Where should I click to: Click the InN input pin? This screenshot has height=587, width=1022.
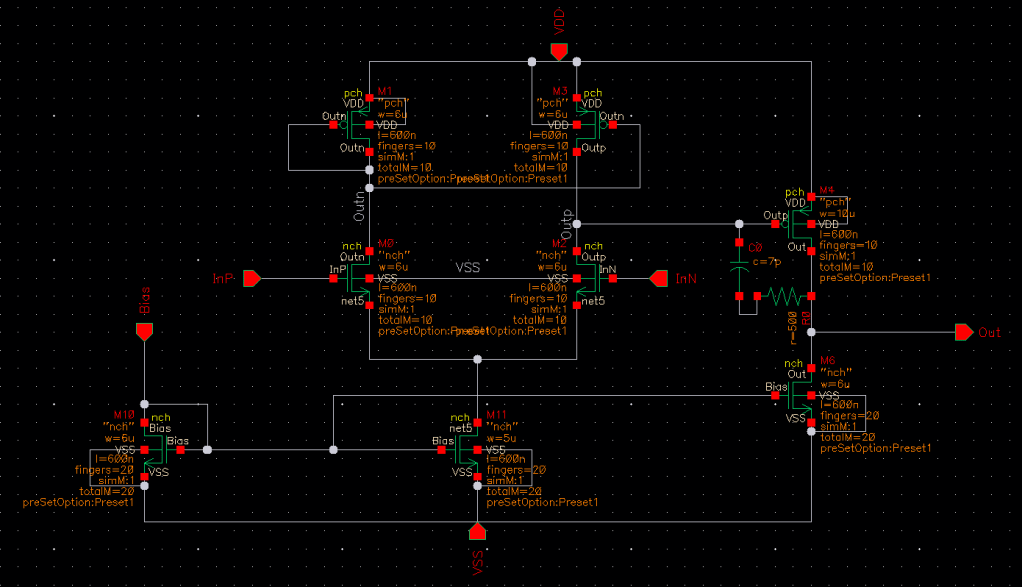[x=657, y=278]
